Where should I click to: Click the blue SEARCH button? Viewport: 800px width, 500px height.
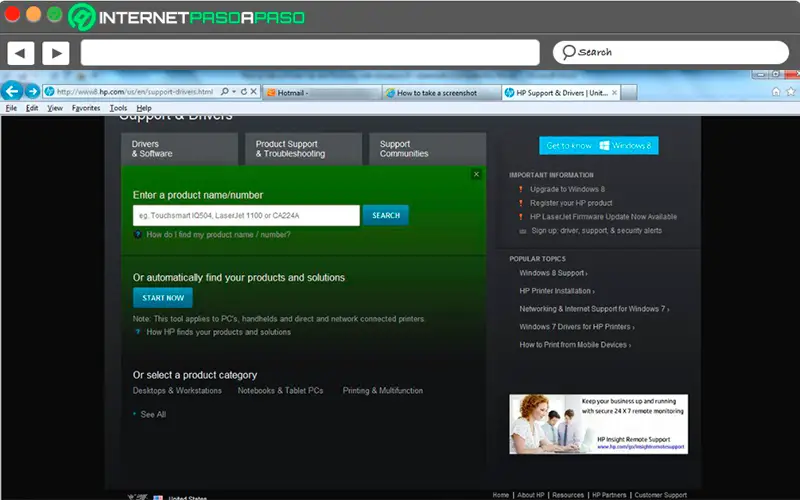386,215
